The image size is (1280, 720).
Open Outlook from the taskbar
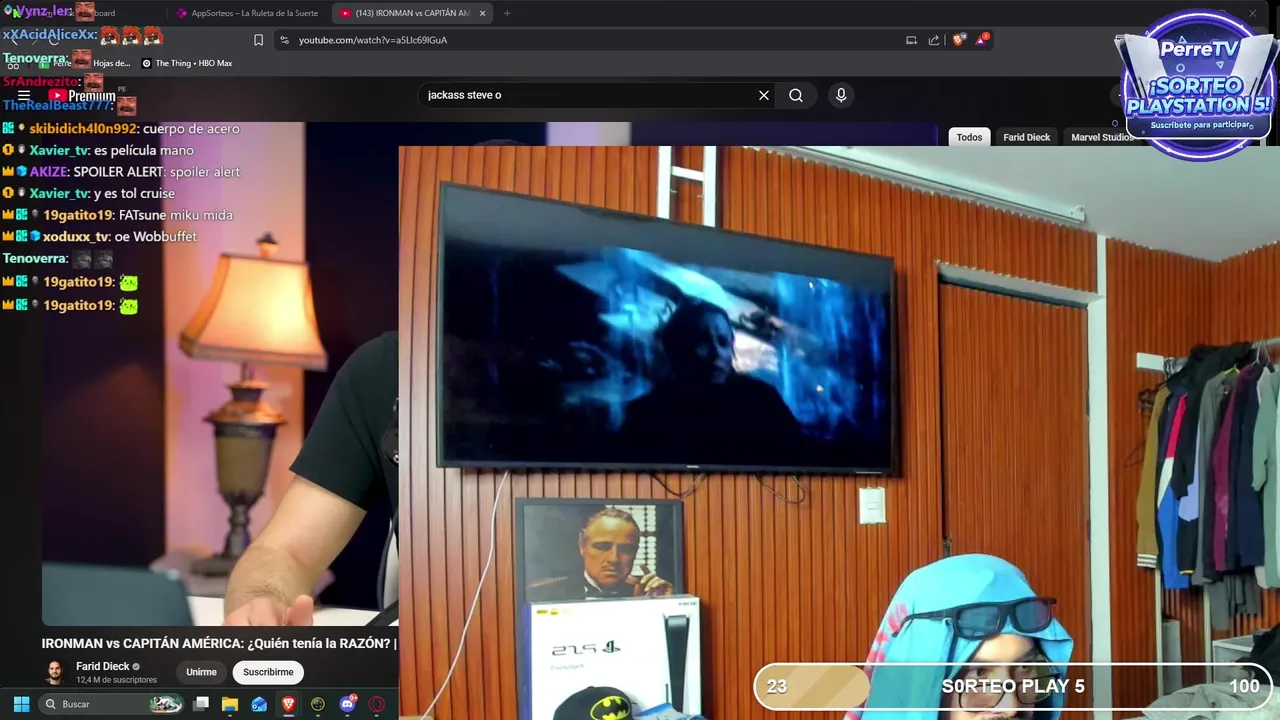click(x=259, y=704)
